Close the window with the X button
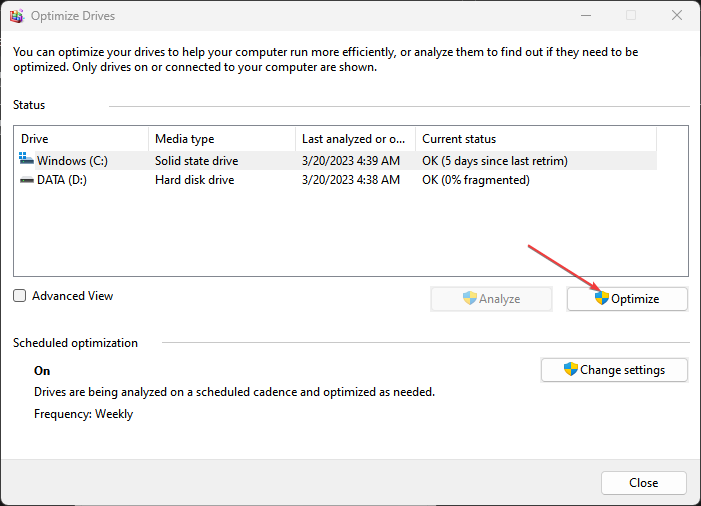The image size is (701, 506). (x=677, y=16)
